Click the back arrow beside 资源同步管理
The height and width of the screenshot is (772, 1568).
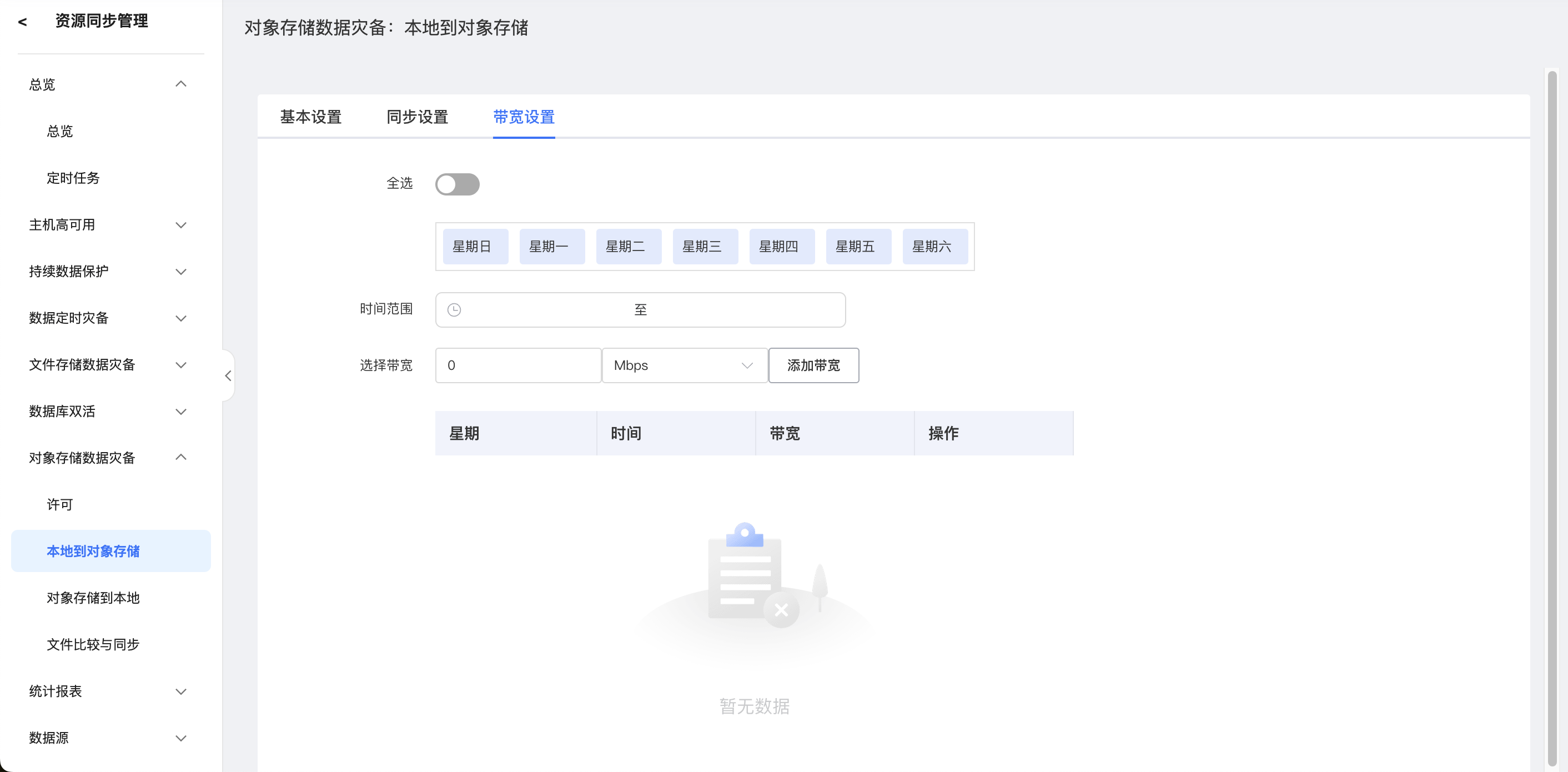click(x=23, y=22)
